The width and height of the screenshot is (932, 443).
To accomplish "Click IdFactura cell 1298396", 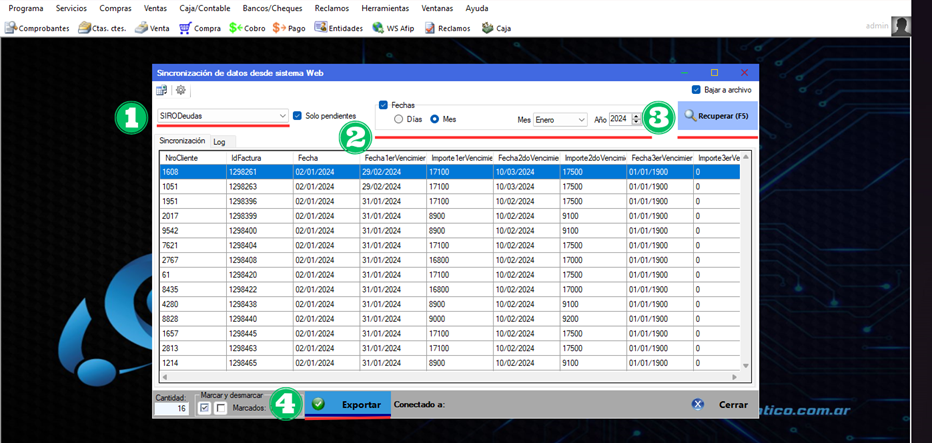I will 260,201.
